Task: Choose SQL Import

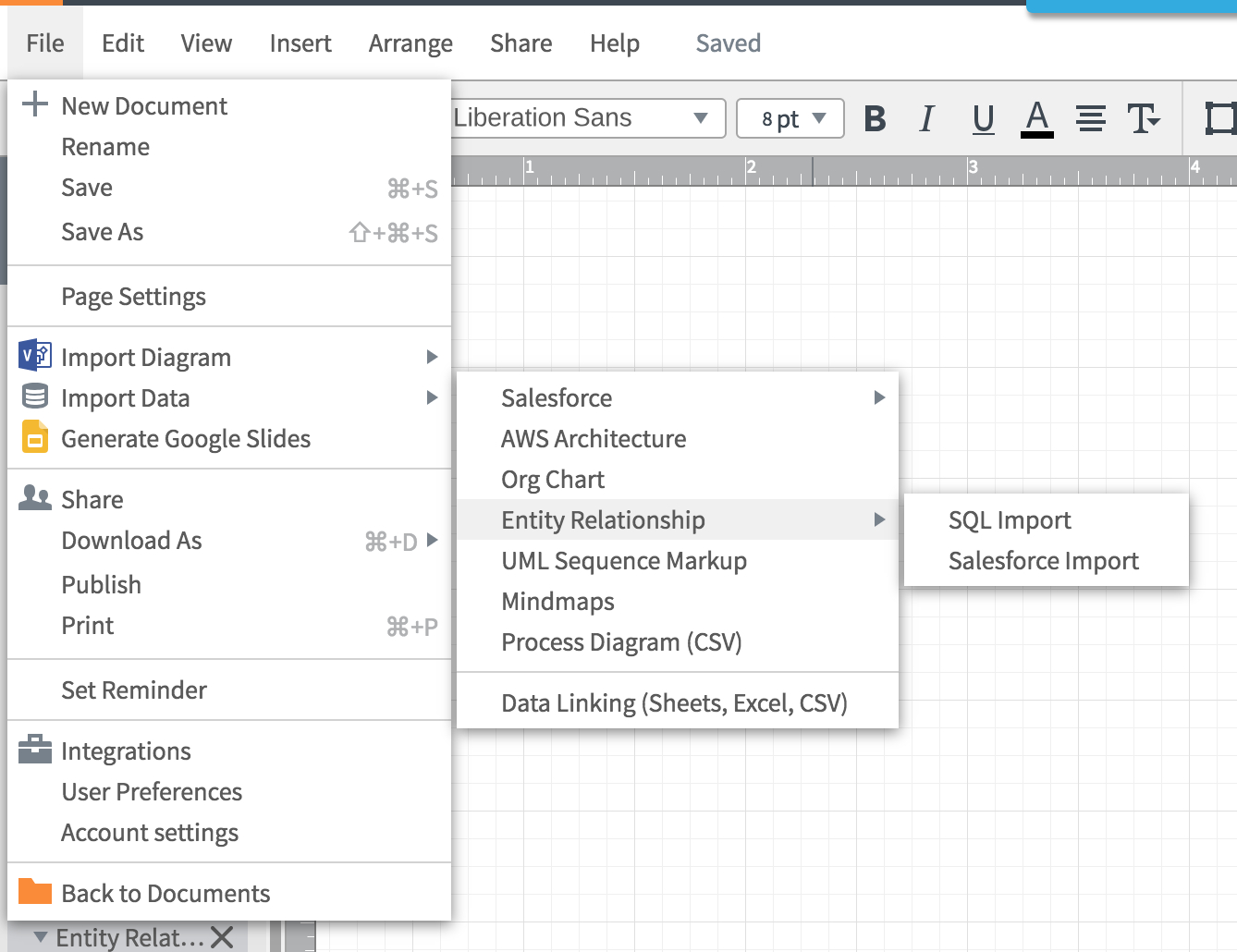Action: pos(1047,520)
